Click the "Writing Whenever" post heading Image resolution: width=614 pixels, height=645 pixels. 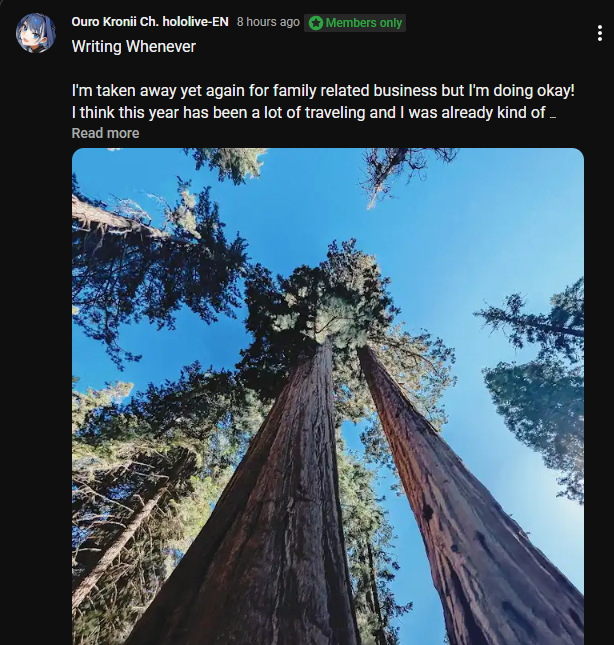[x=133, y=46]
